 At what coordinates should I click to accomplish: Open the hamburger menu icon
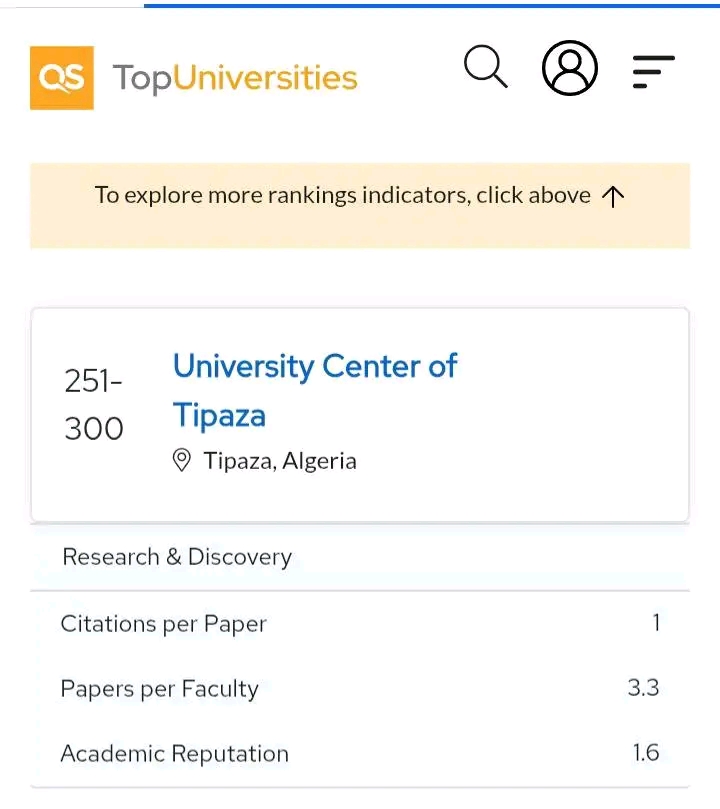point(654,71)
